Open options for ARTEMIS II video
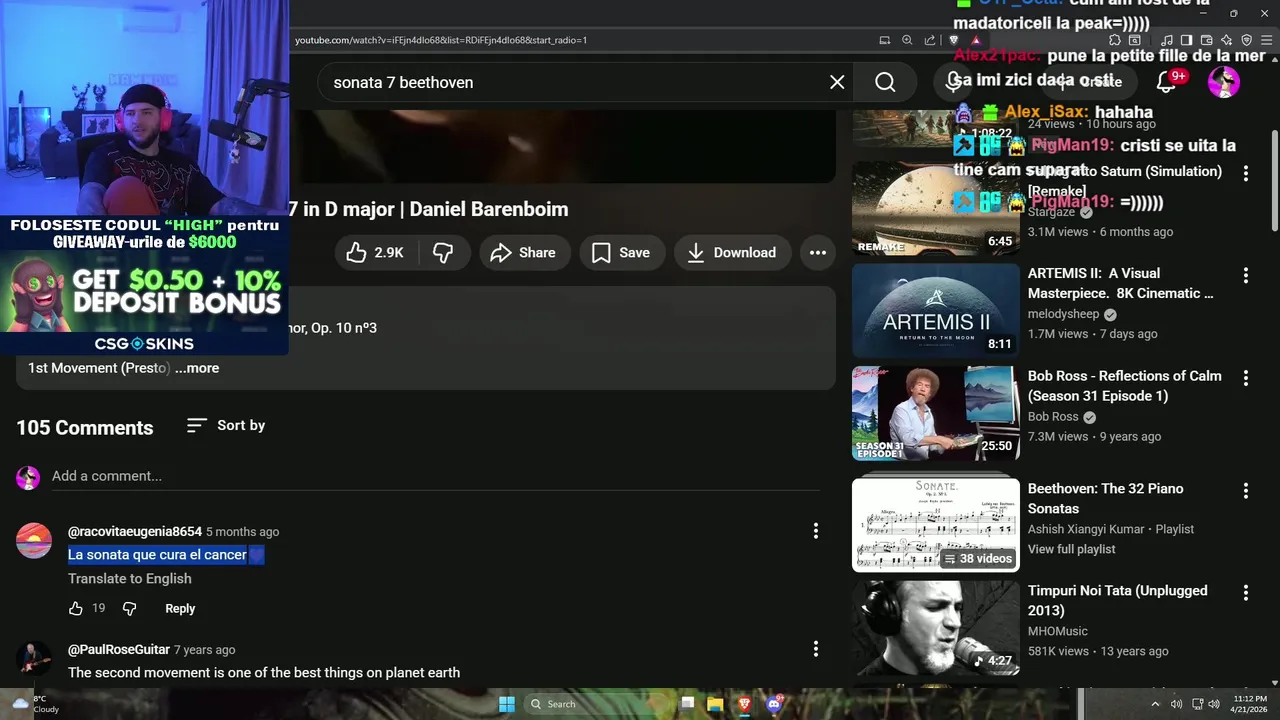The width and height of the screenshot is (1280, 720). pyautogui.click(x=1246, y=275)
